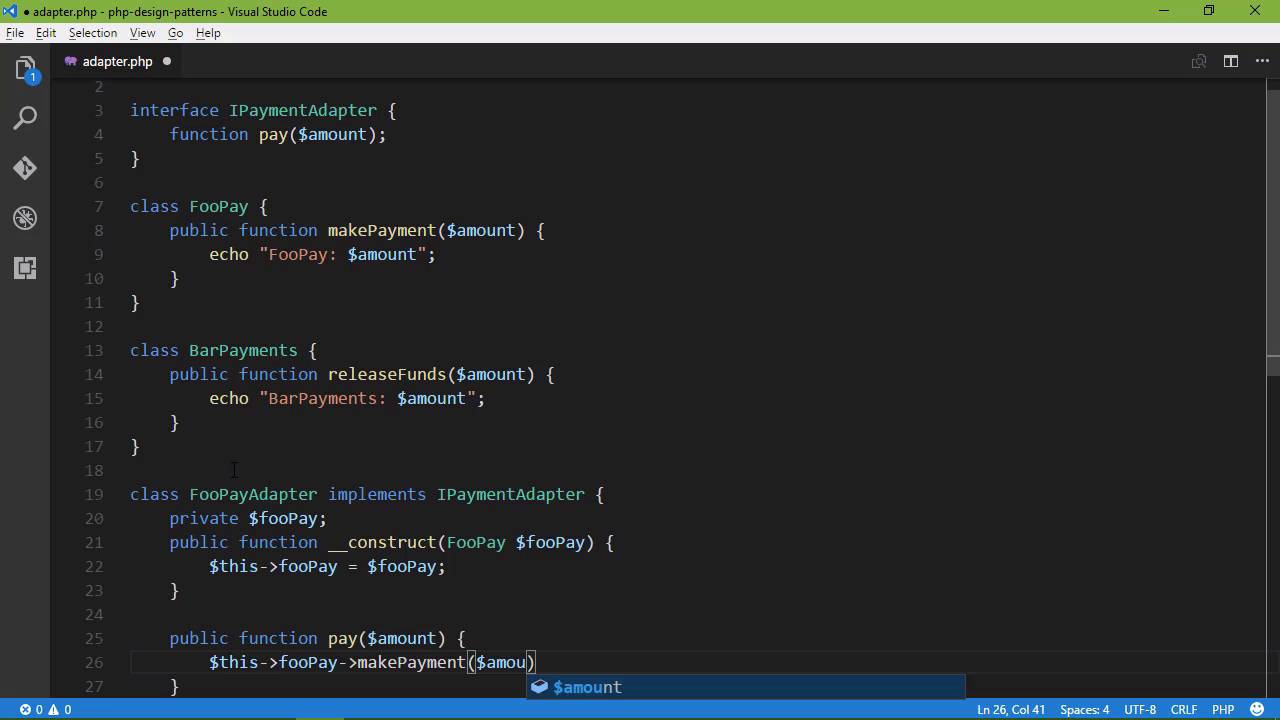Image resolution: width=1280 pixels, height=720 pixels.
Task: Open the Extensions view in activity bar
Action: tap(25, 268)
